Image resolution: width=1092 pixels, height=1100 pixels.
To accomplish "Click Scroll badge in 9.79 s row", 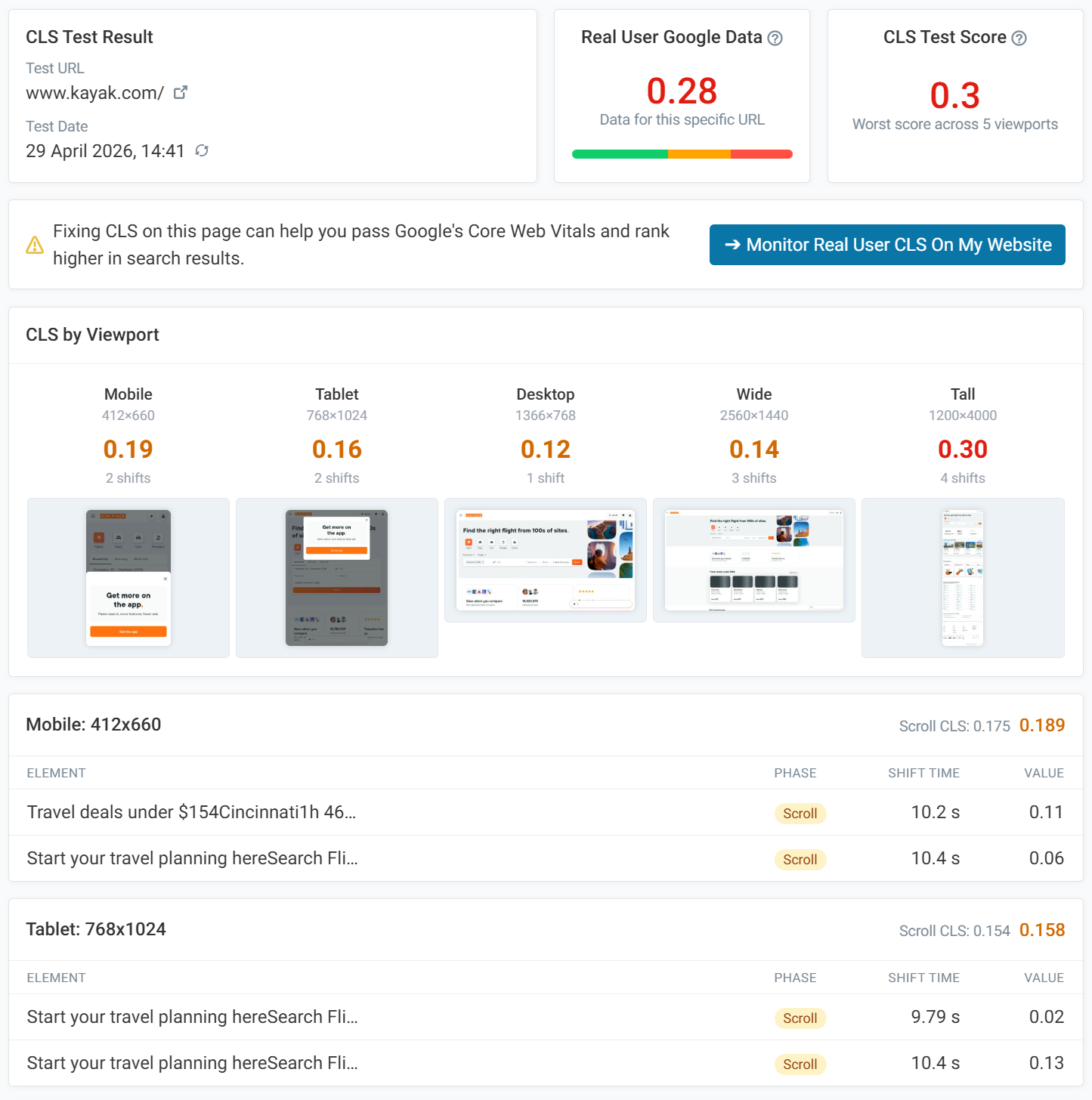I will [800, 1018].
